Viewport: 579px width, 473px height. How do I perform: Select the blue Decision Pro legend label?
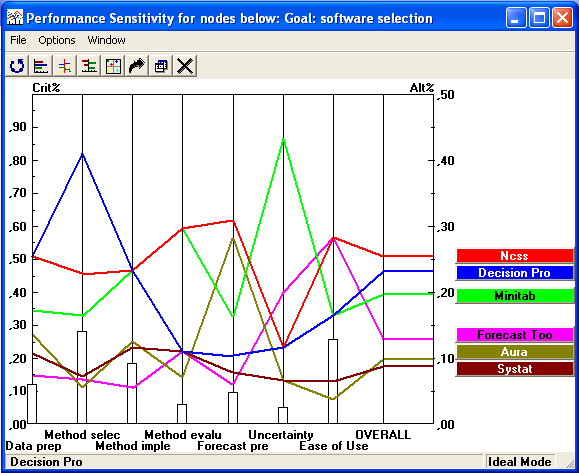(x=514, y=273)
